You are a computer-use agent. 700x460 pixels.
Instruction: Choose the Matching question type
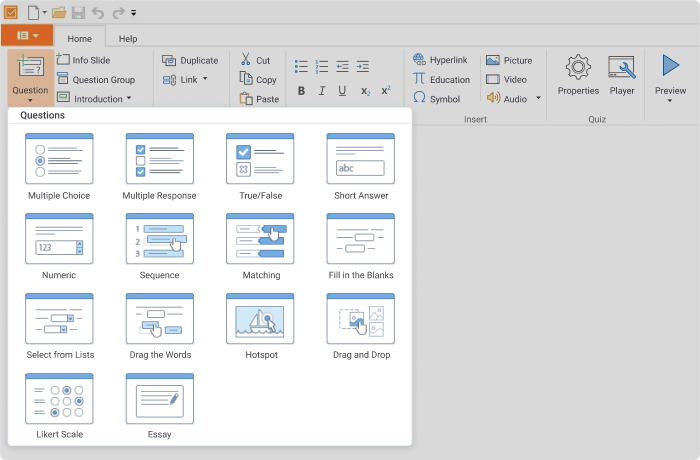[x=260, y=247]
